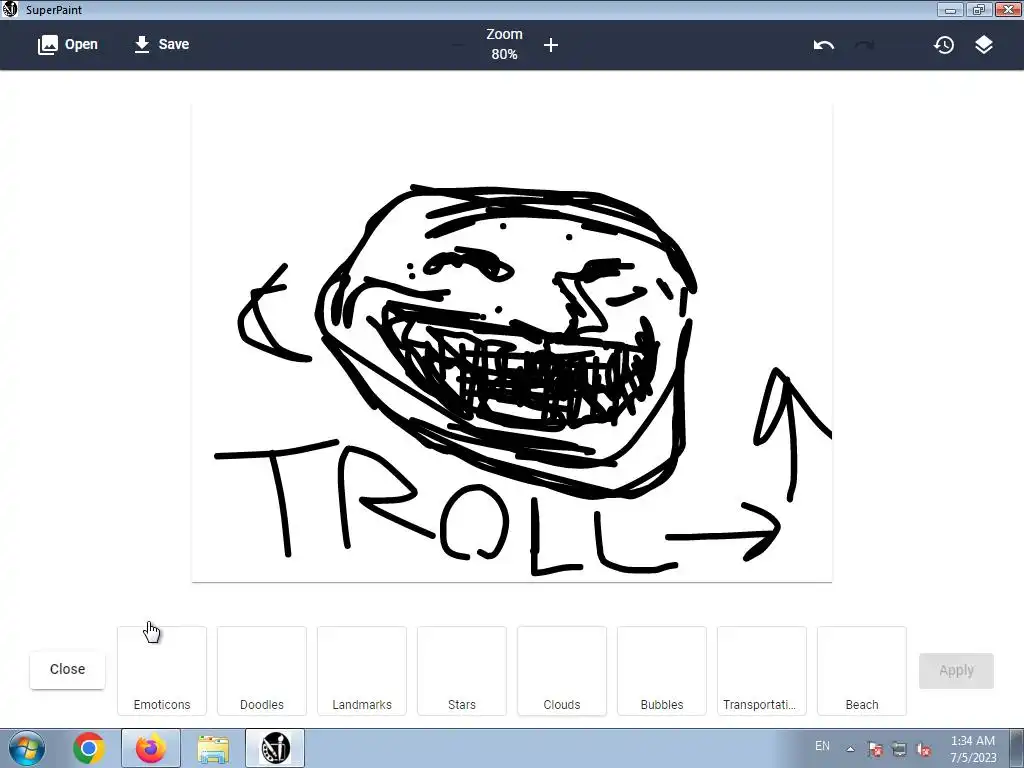Screen dimensions: 1024x768
Task: Click the zoom out minus icon
Action: pos(458,45)
